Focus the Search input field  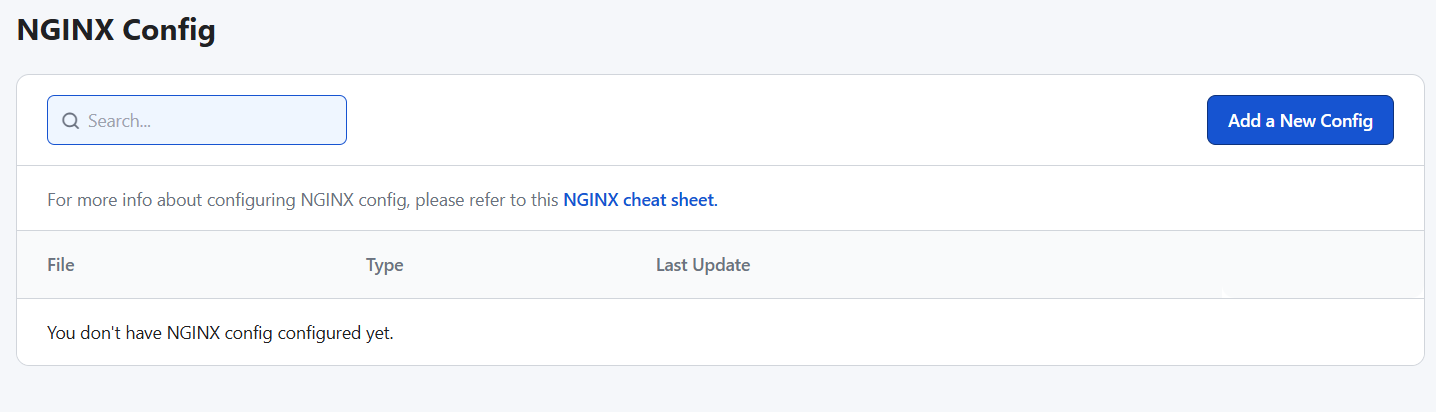click(197, 120)
